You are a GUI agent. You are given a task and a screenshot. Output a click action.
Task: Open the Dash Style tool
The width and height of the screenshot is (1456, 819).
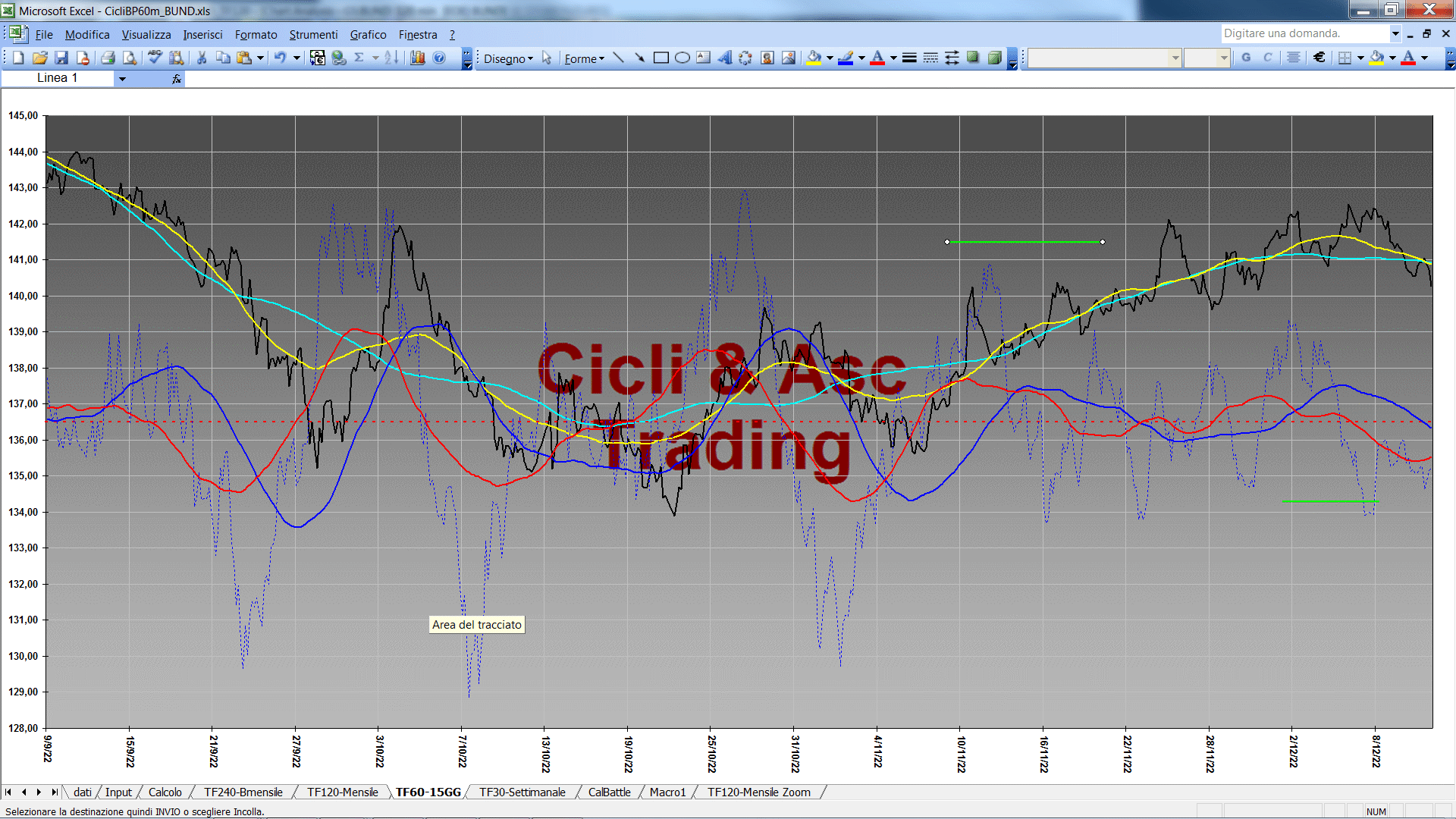click(930, 58)
